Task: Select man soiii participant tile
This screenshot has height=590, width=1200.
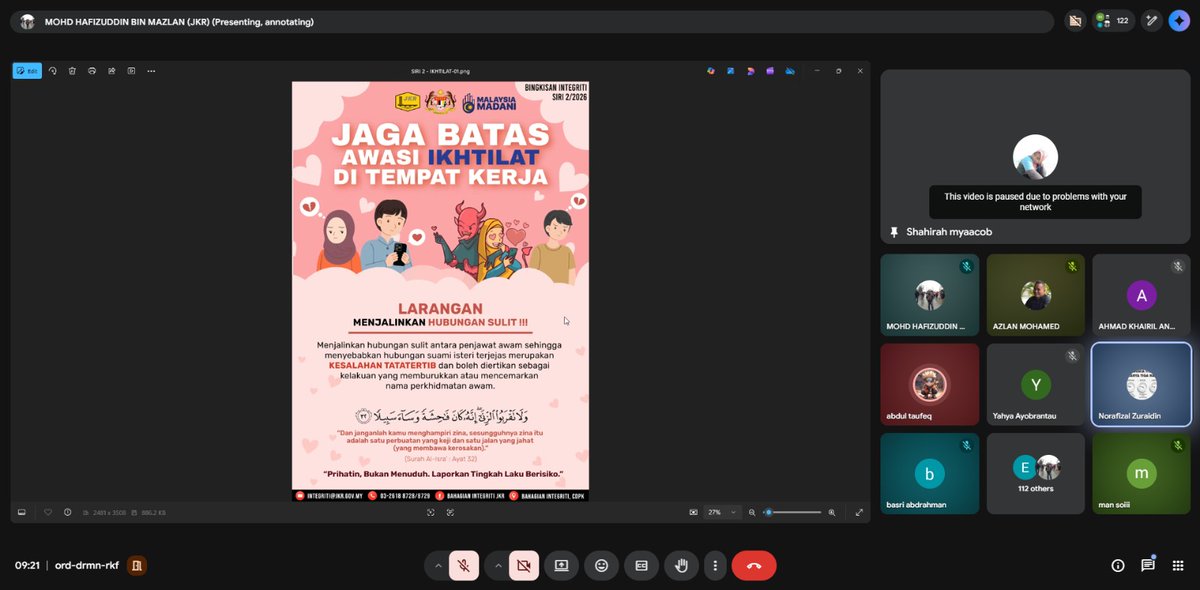Action: click(x=1141, y=474)
